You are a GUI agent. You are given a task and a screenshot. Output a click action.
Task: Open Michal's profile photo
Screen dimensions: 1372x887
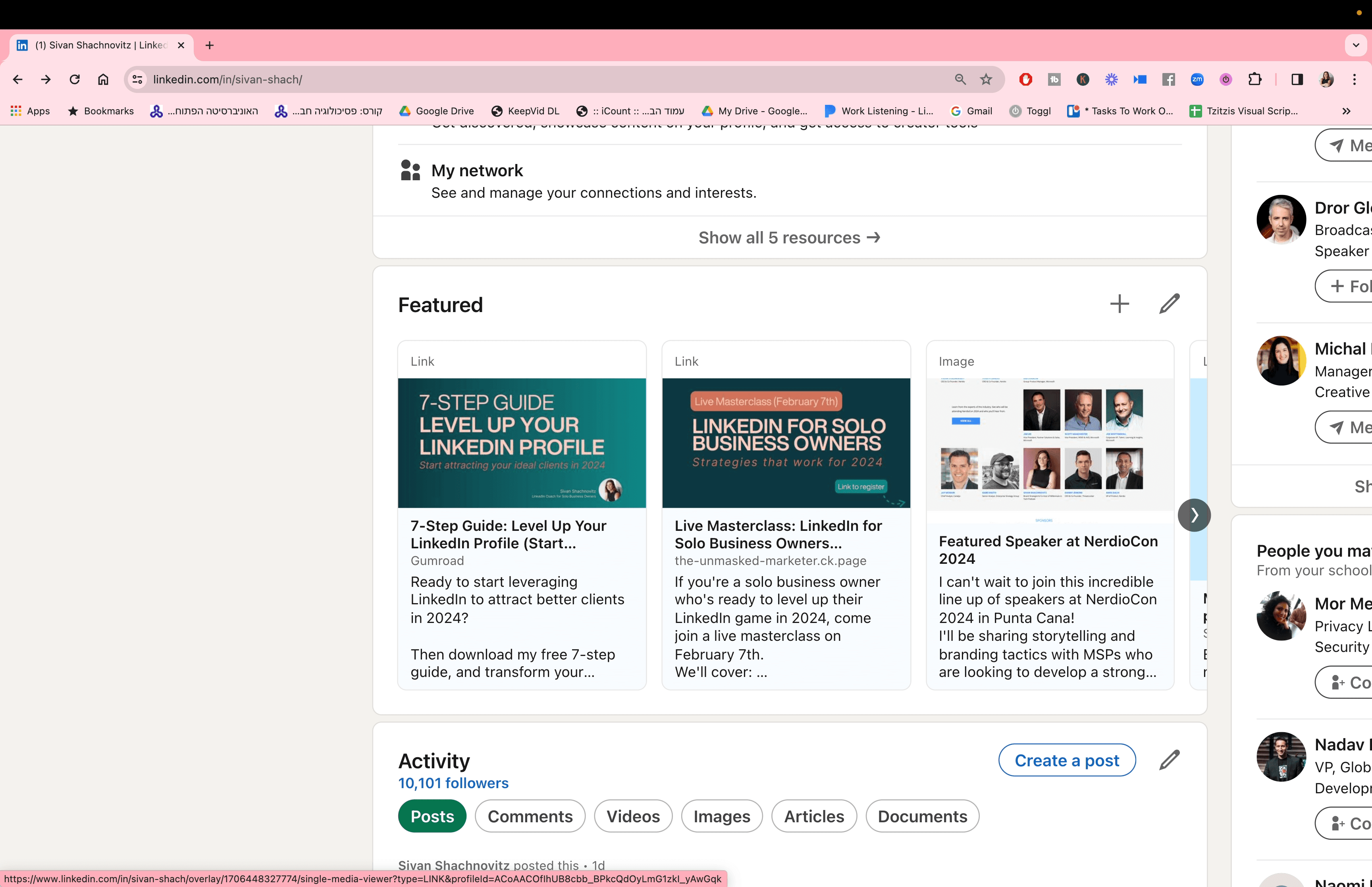(x=1281, y=361)
